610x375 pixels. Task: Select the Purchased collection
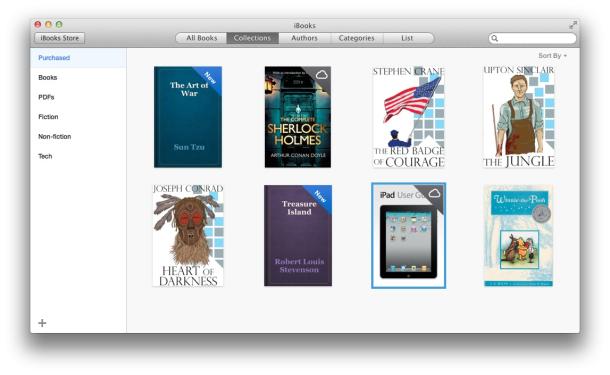click(78, 58)
